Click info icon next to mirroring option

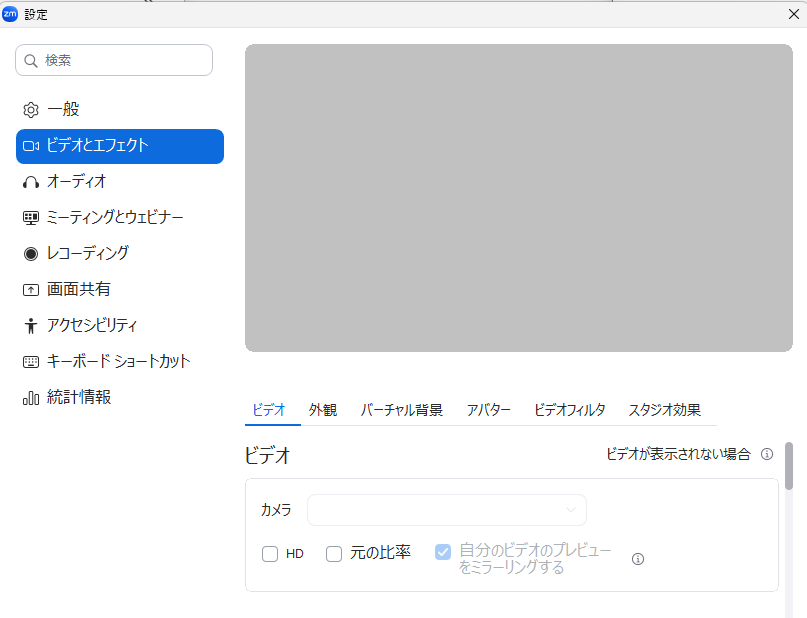[x=638, y=559]
